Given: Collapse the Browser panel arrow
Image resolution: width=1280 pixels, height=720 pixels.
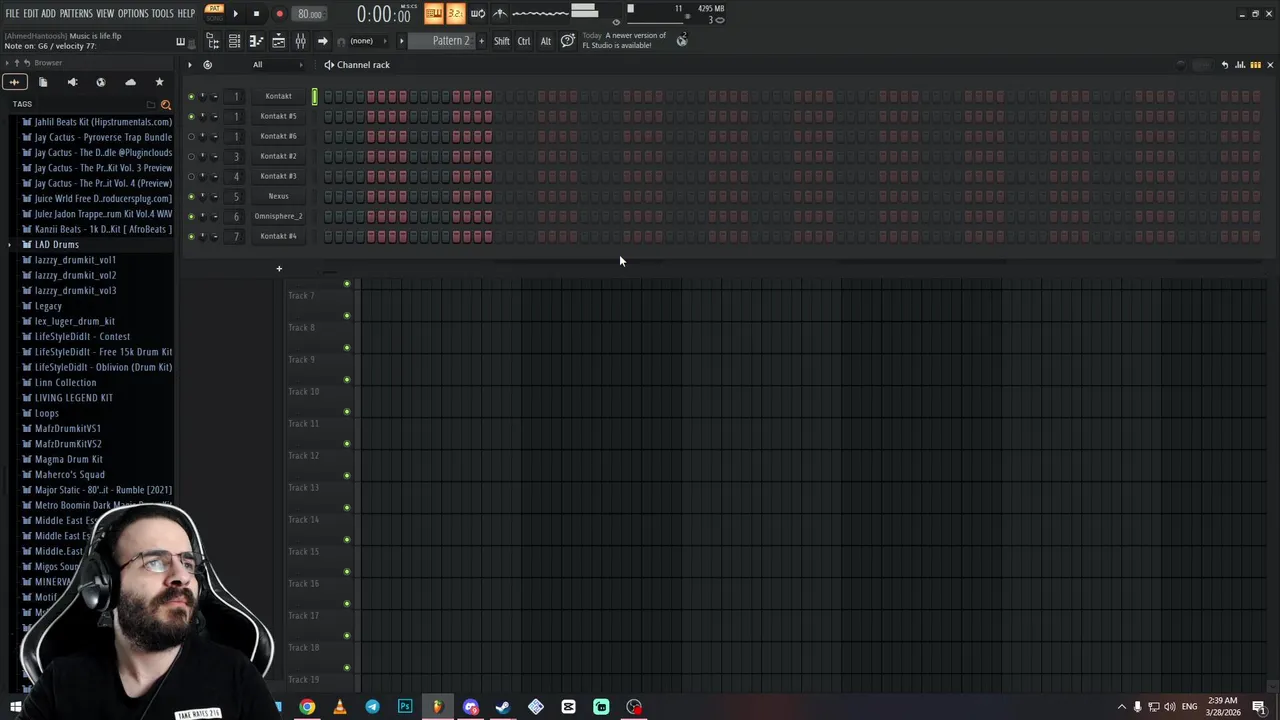Looking at the screenshot, I should click(6, 63).
